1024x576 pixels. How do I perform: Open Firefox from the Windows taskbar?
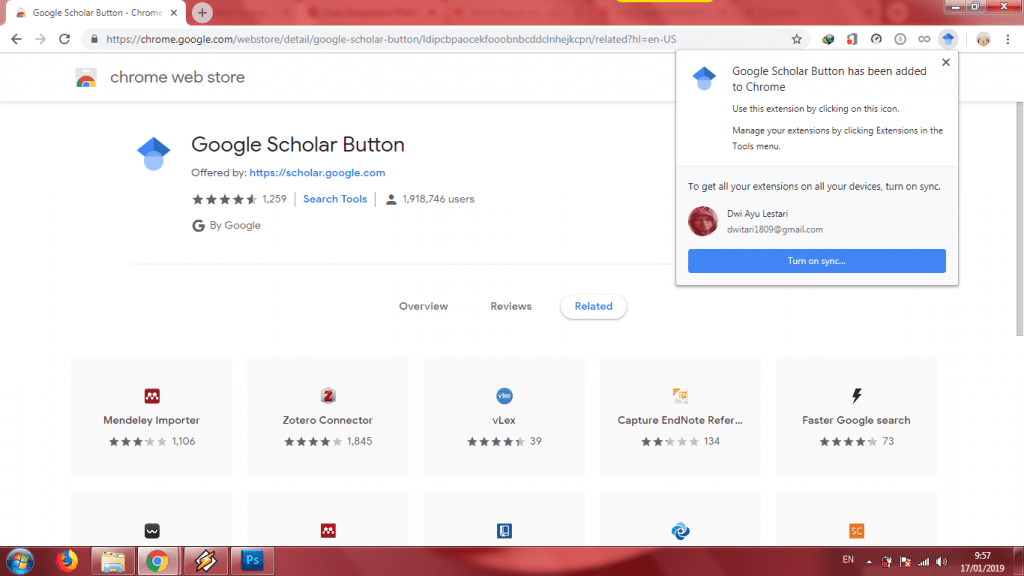pos(69,560)
